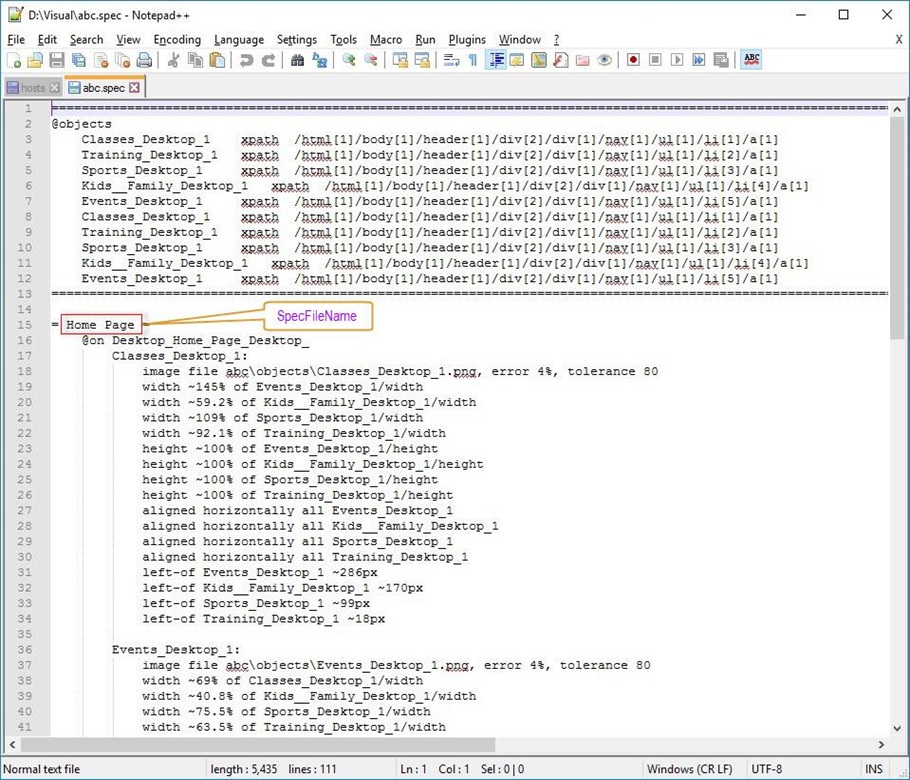This screenshot has width=910, height=780.
Task: Close the hosts tab with its X
Action: (x=55, y=88)
